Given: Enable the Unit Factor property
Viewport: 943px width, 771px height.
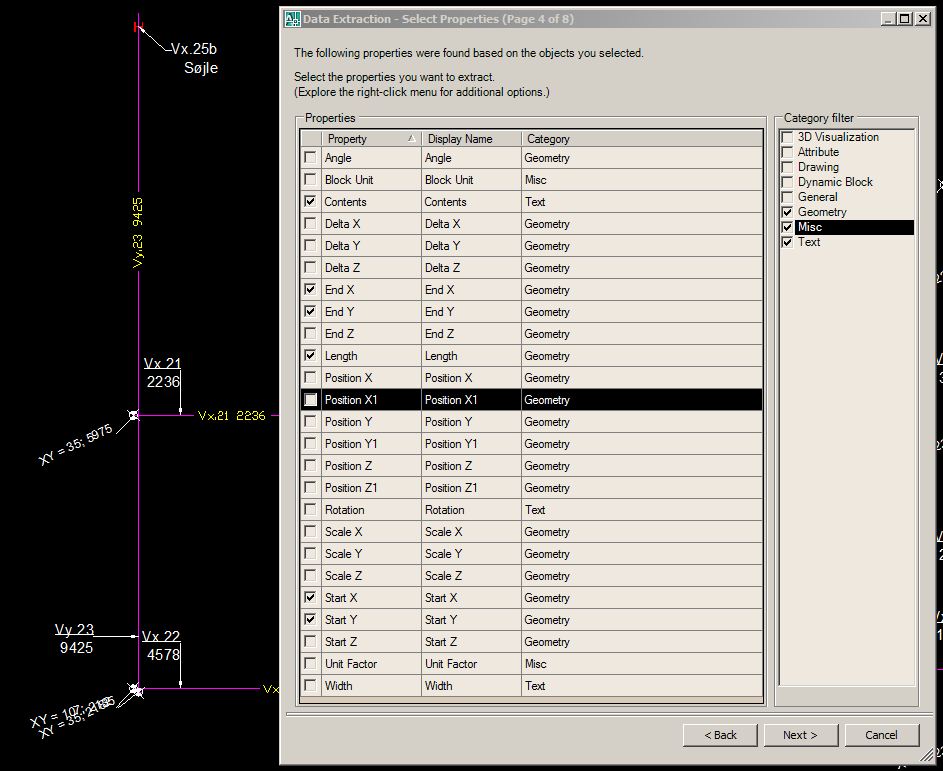Looking at the screenshot, I should click(310, 663).
